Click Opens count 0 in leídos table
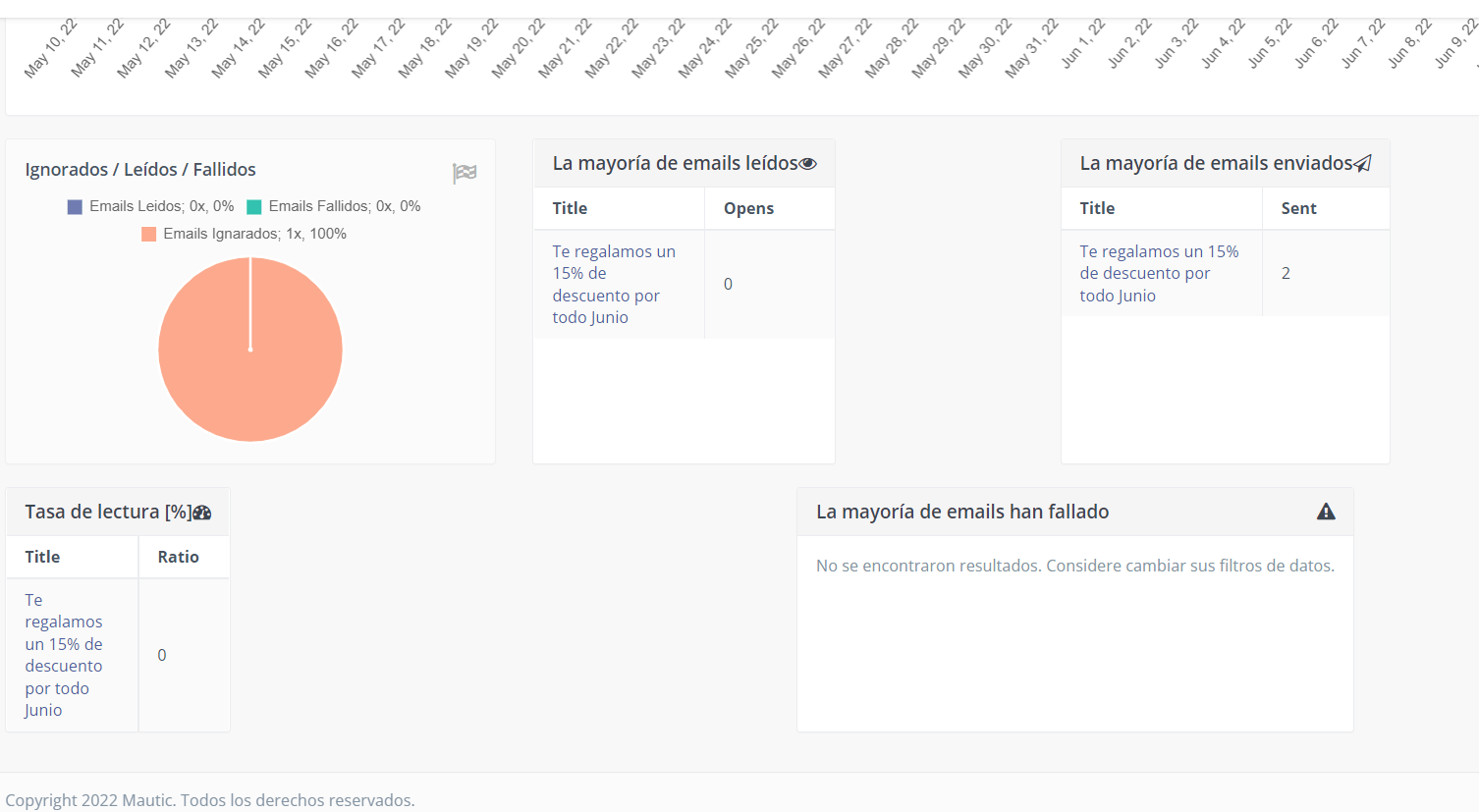This screenshot has height=812, width=1479. pos(728,284)
